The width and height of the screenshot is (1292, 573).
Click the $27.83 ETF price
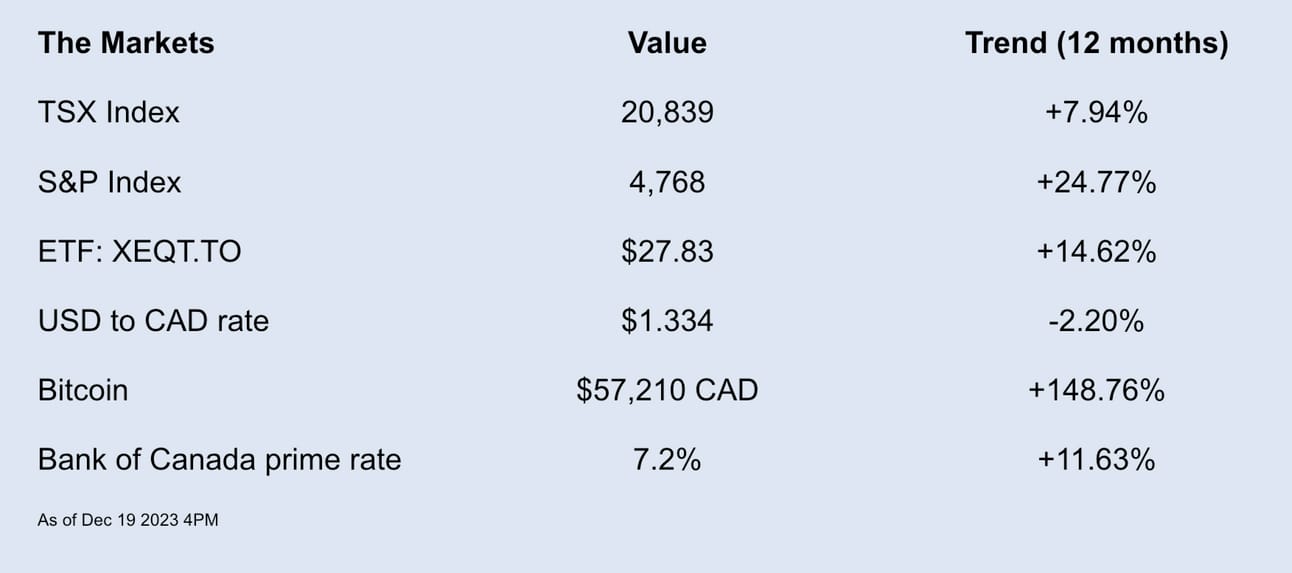point(667,251)
